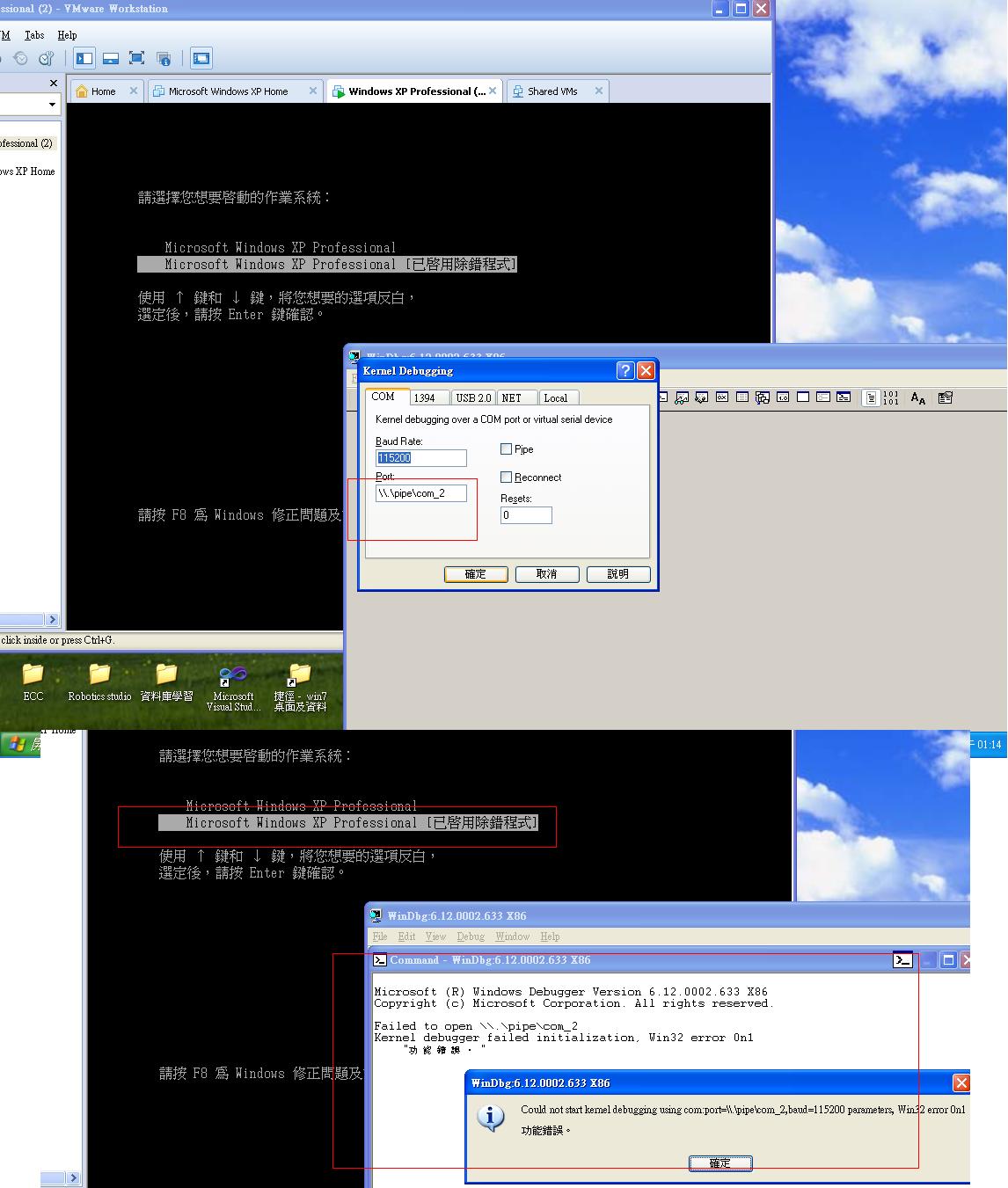1008x1188 pixels.
Task: Toggle VMware library sidebar view icon
Action: click(x=84, y=59)
